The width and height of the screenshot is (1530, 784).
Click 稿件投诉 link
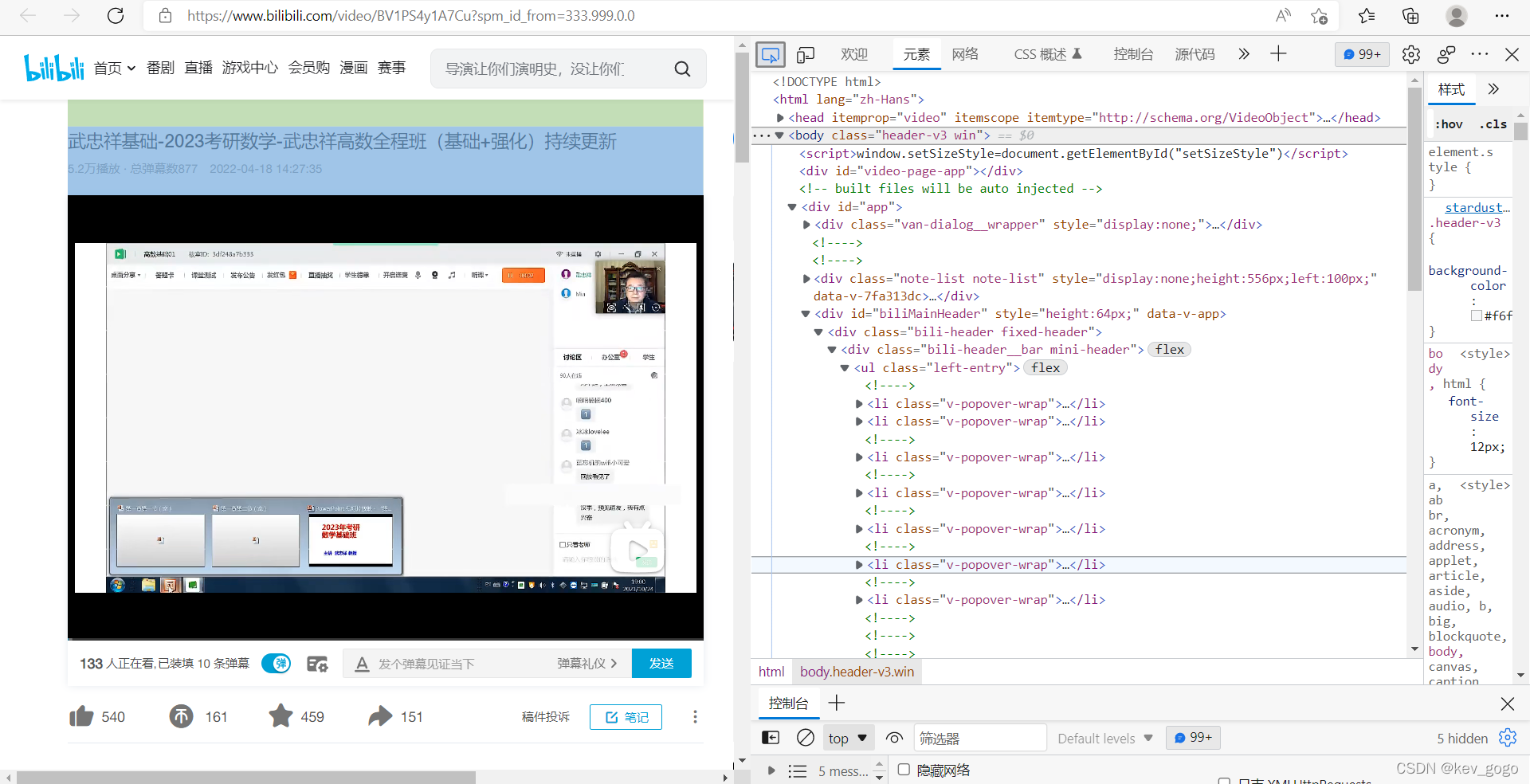click(546, 717)
